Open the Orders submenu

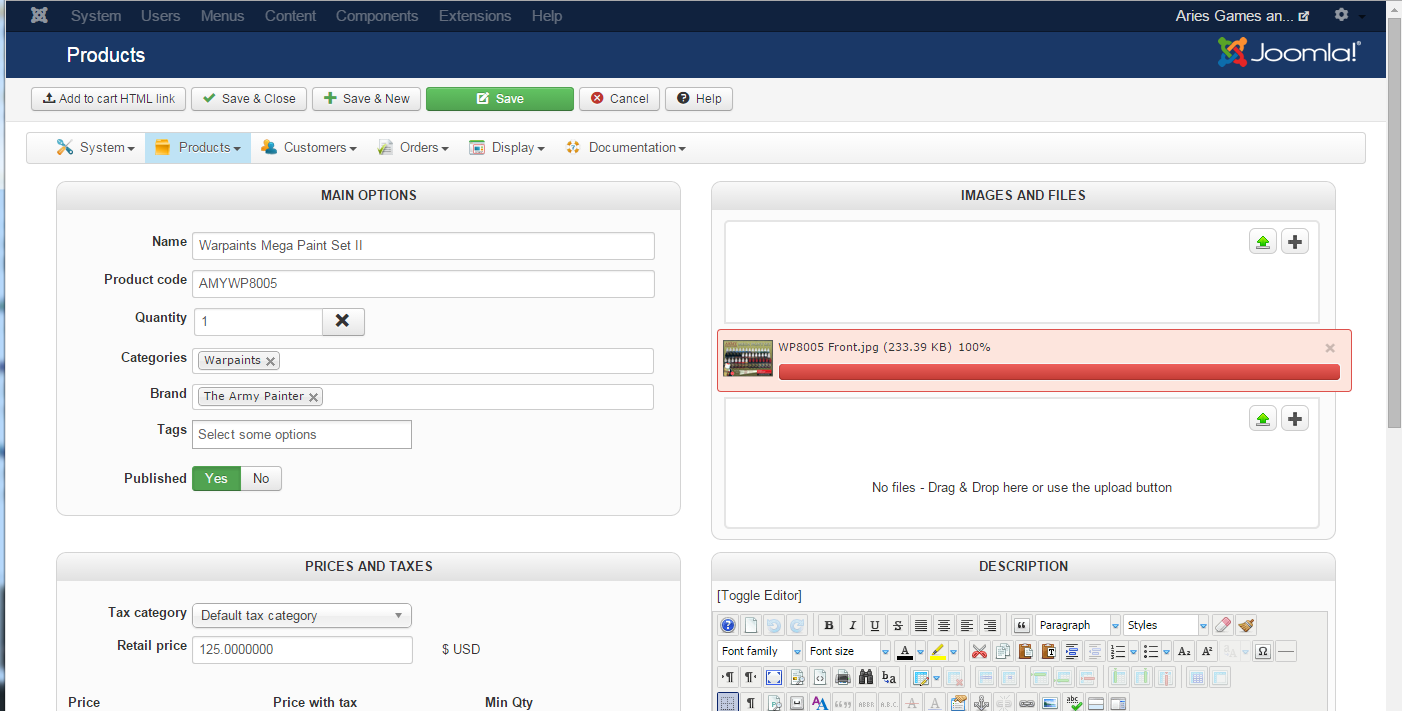tap(413, 148)
